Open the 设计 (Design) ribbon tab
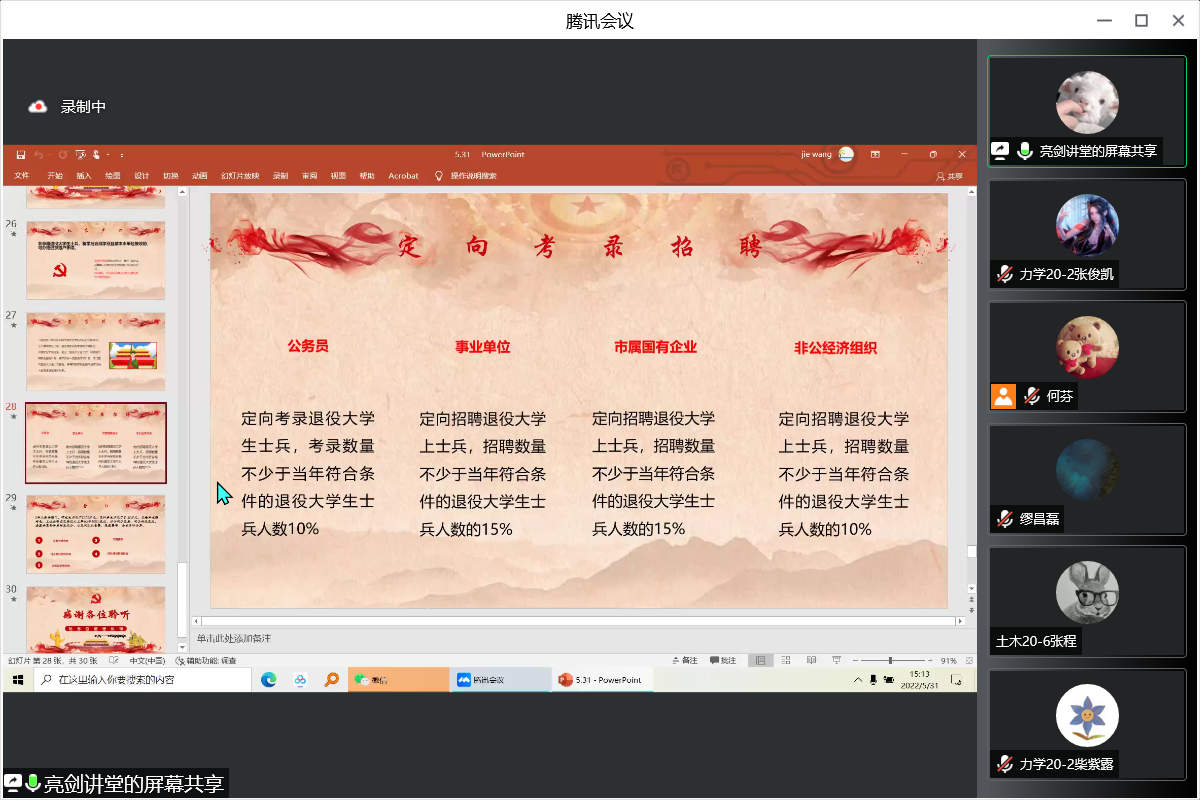Screen dimensions: 1200x800 (x=142, y=176)
